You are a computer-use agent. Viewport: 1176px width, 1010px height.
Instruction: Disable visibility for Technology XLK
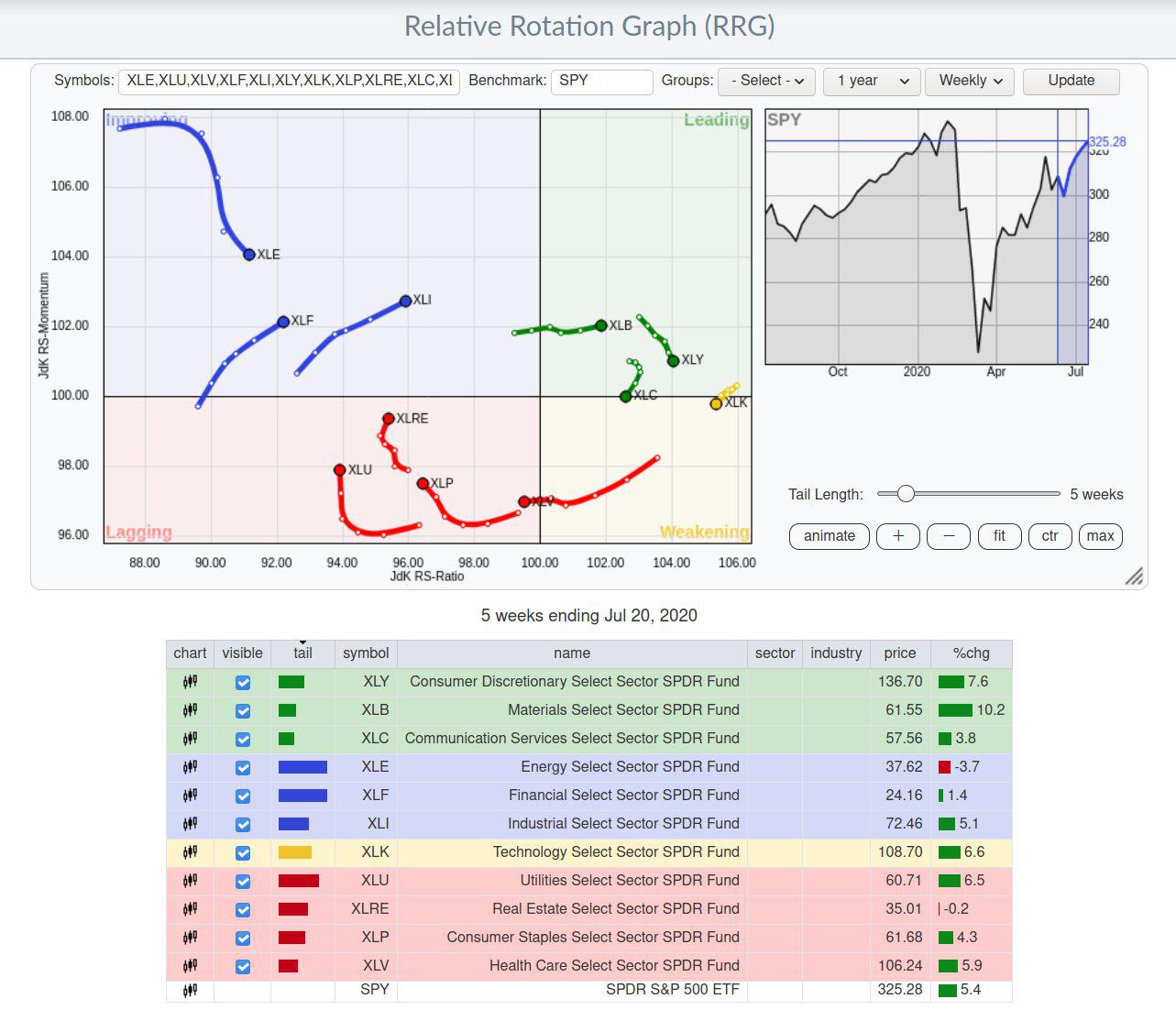[x=242, y=852]
